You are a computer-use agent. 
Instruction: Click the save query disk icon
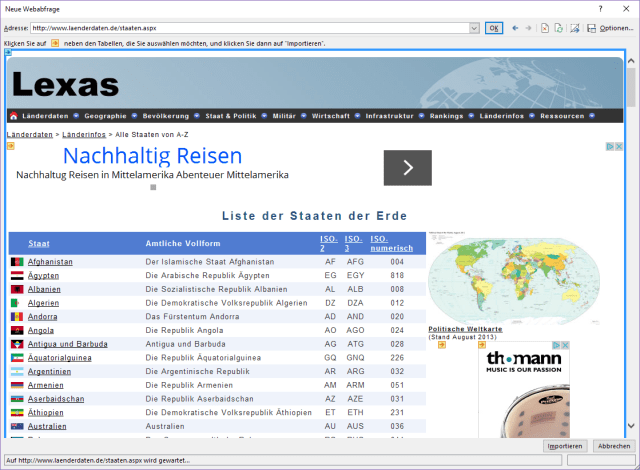click(x=591, y=28)
